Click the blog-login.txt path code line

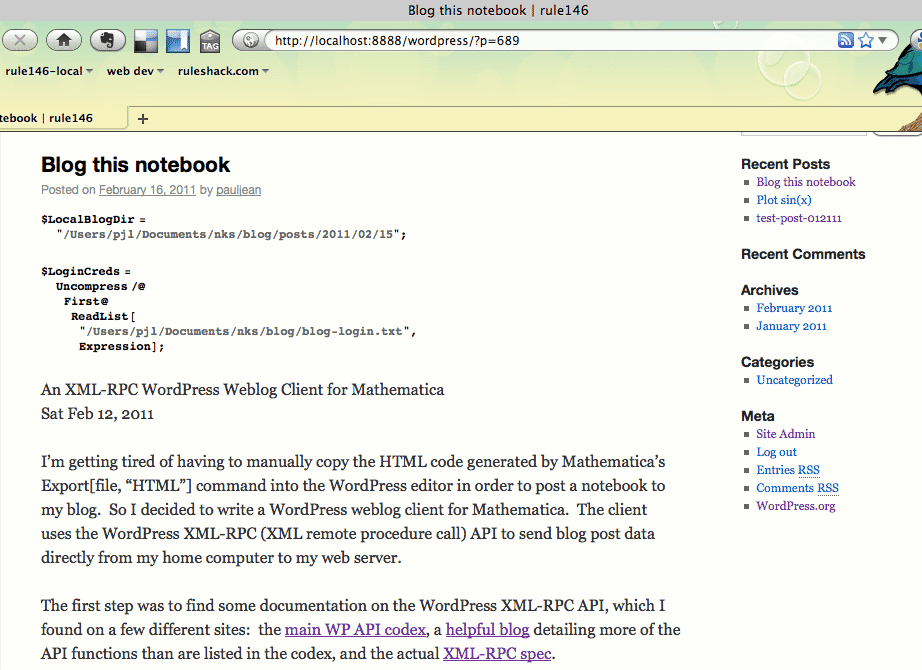(x=248, y=331)
